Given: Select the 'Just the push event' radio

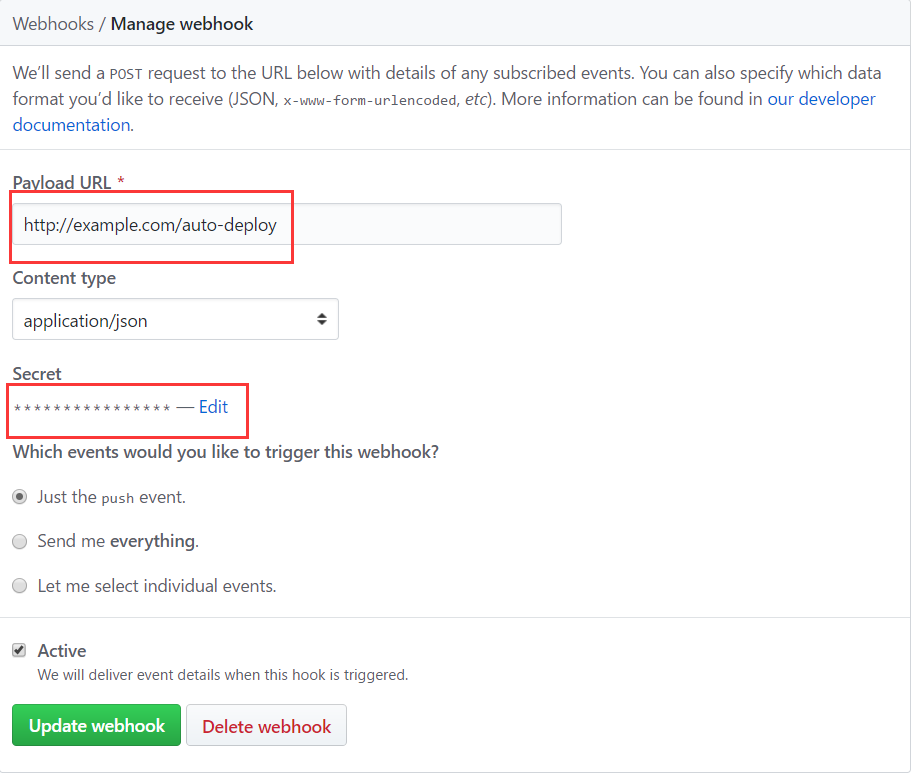Looking at the screenshot, I should [x=19, y=497].
